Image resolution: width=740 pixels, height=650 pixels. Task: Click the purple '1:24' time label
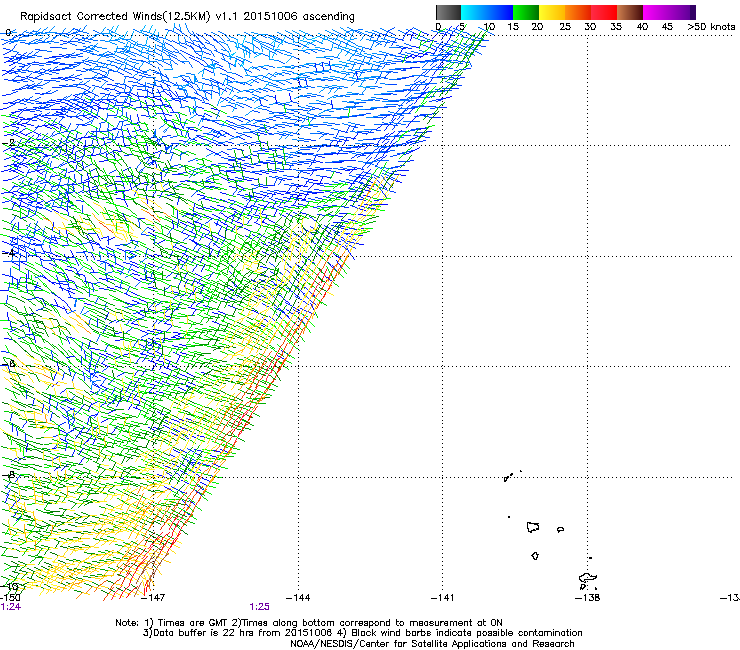pos(11,607)
